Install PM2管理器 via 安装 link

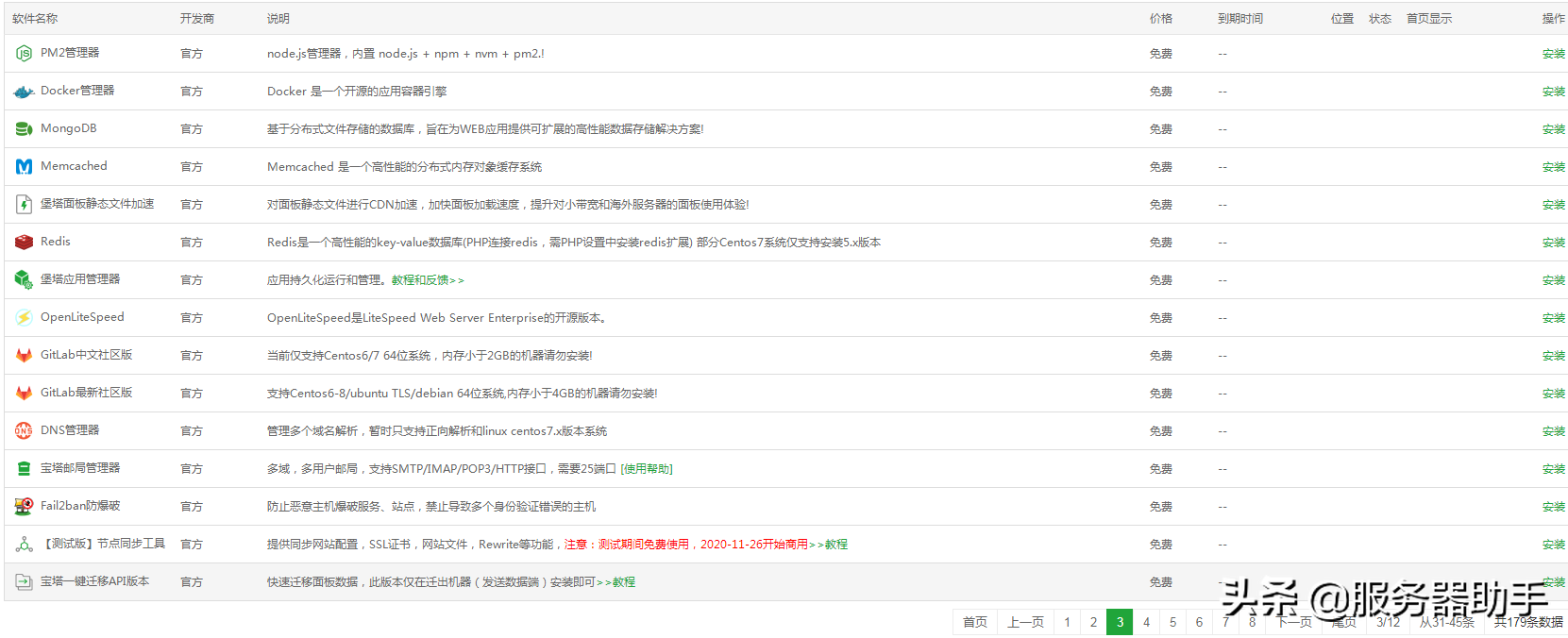(1553, 54)
